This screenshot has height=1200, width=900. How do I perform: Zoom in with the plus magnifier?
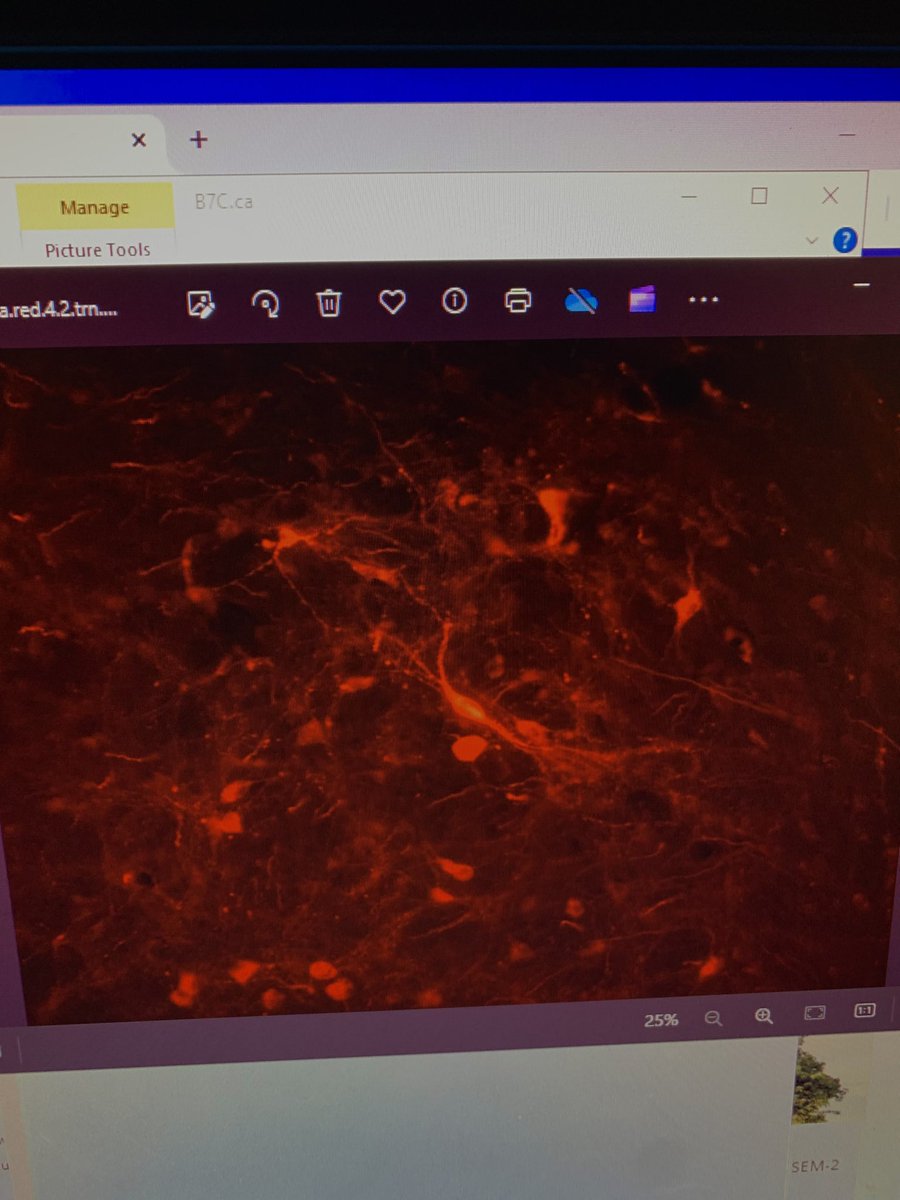click(764, 1016)
